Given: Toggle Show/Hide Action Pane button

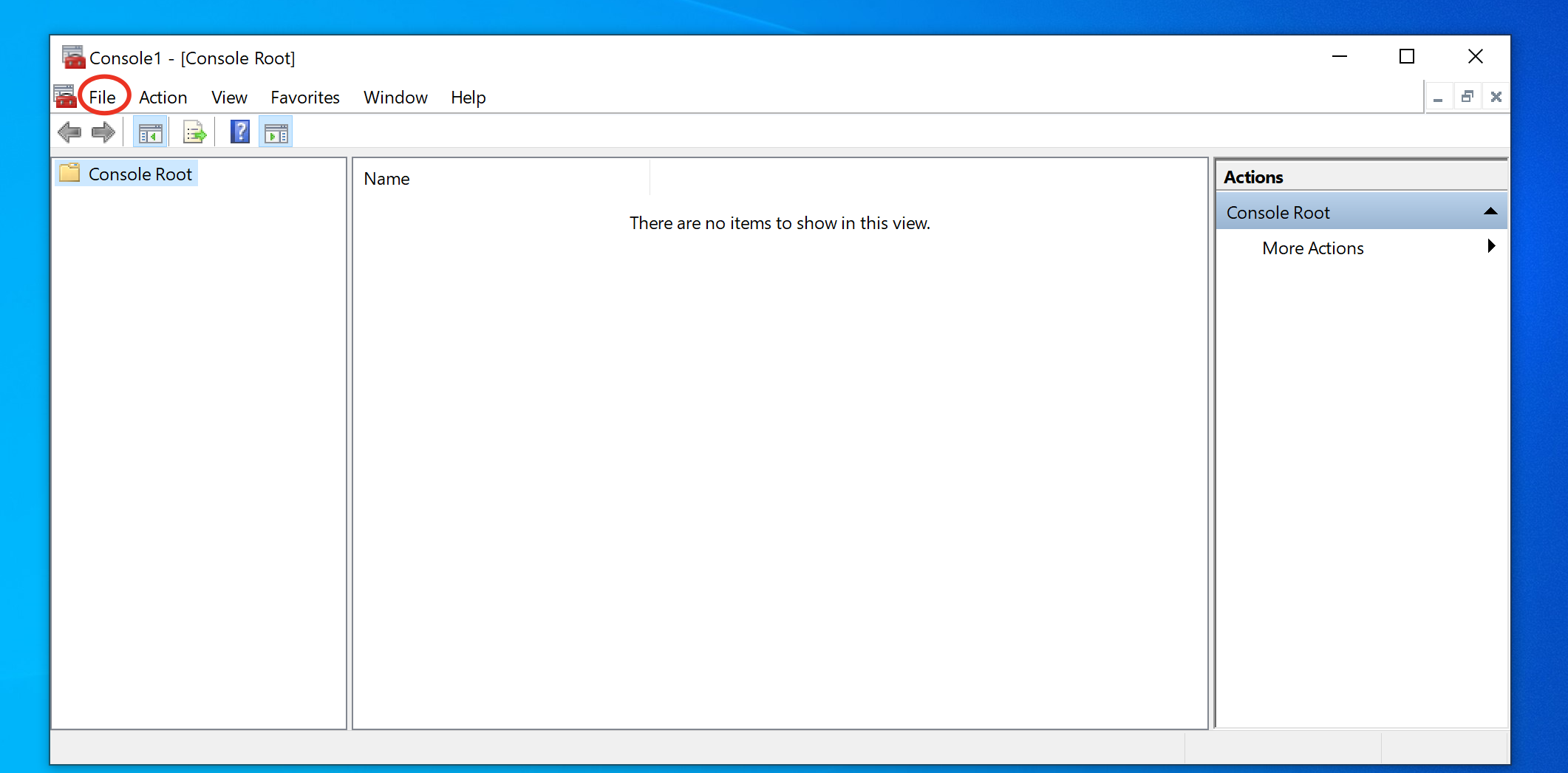Looking at the screenshot, I should [x=276, y=134].
